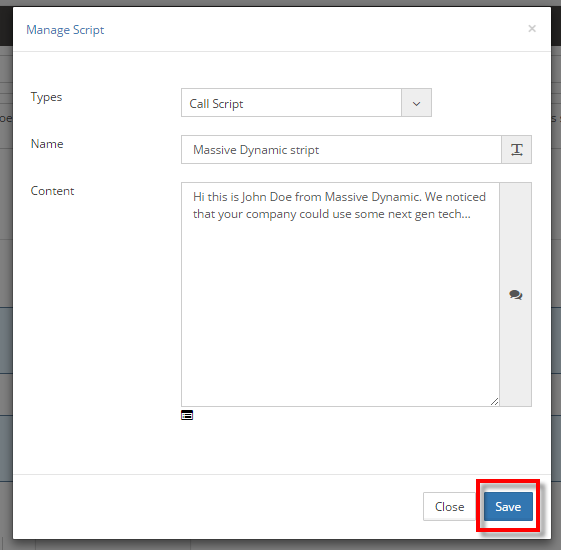Focus the Name field with Massive Dynamic stript
561x550 pixels.
click(x=341, y=150)
